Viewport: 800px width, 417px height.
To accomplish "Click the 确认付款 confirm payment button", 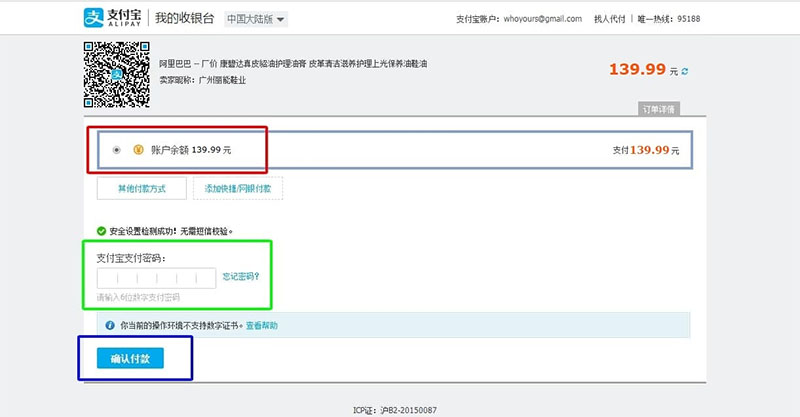I will coord(130,358).
